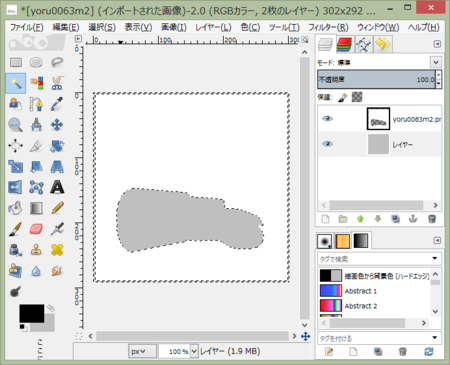Screen dimensions: 450x365
Task: Select the Rectangle Select tool
Action: (16, 62)
